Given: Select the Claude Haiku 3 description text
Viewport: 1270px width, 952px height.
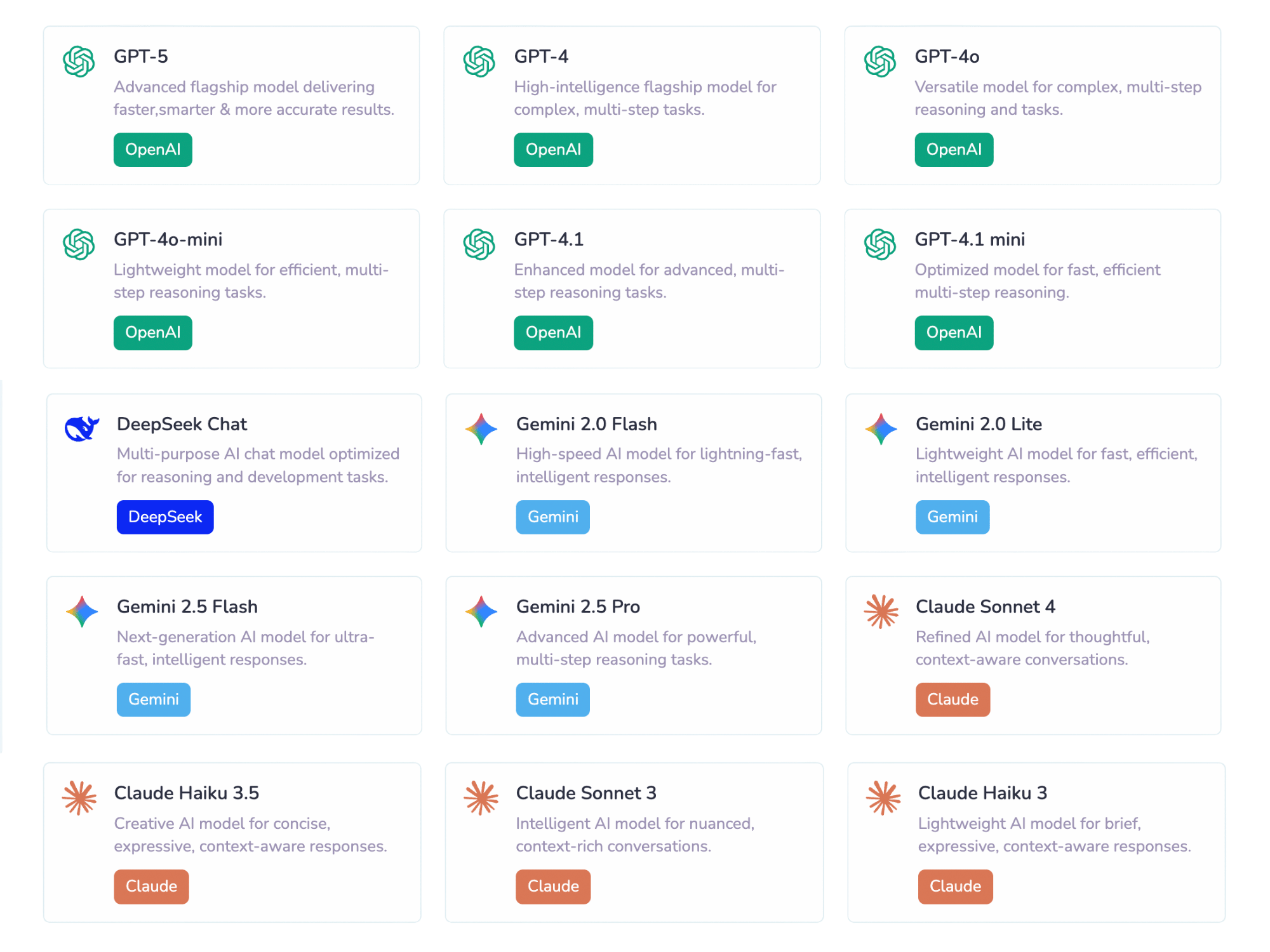Looking at the screenshot, I should click(1054, 835).
